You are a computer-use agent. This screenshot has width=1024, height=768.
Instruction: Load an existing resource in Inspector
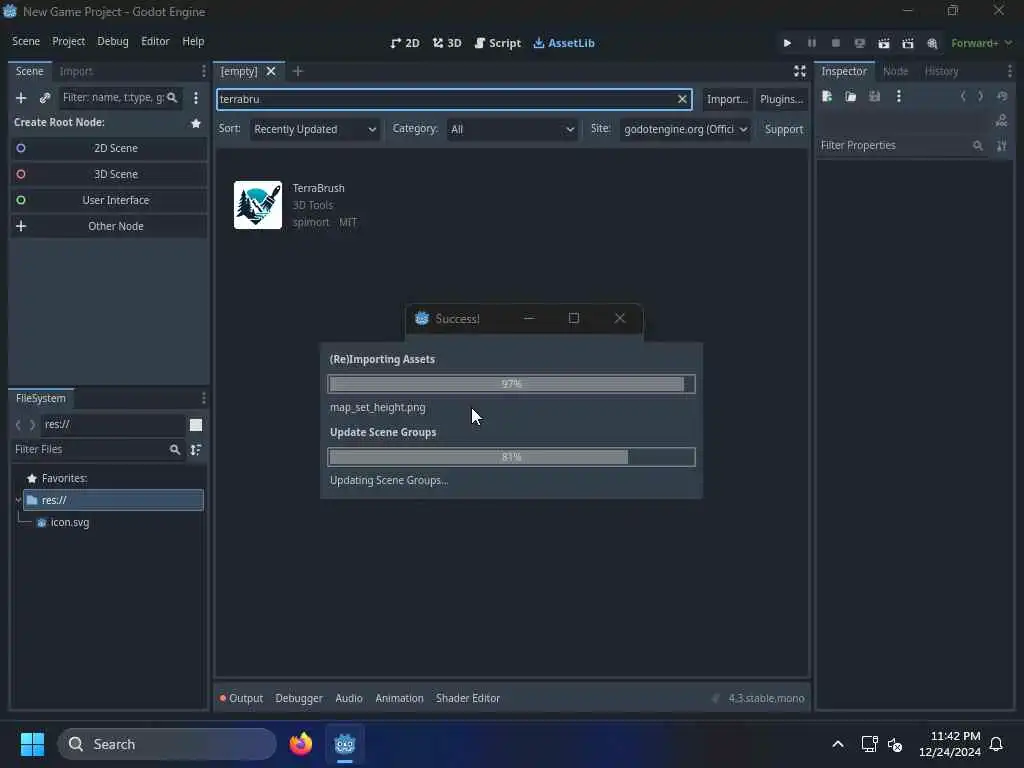850,97
